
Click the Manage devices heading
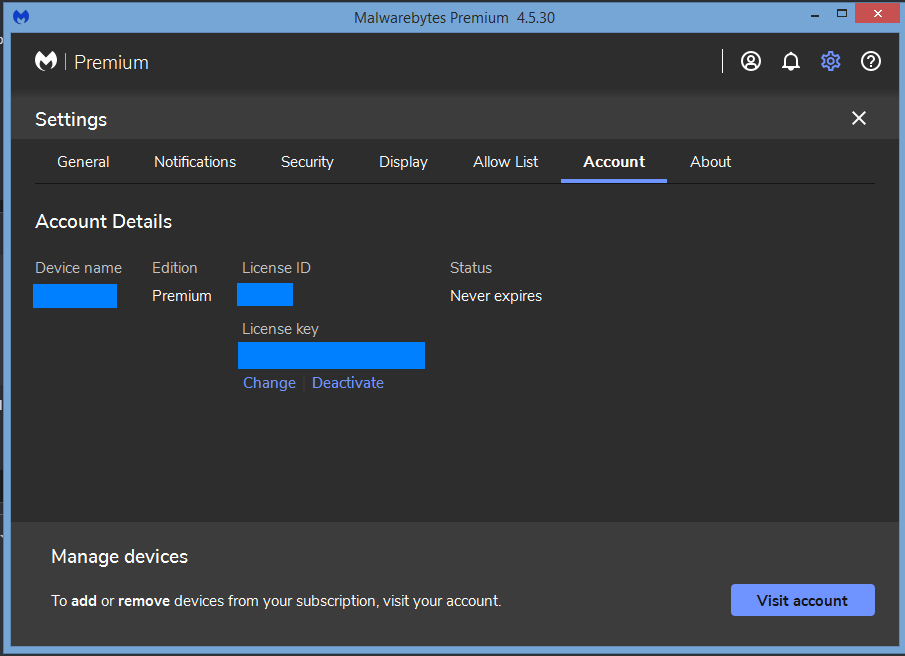(x=119, y=557)
